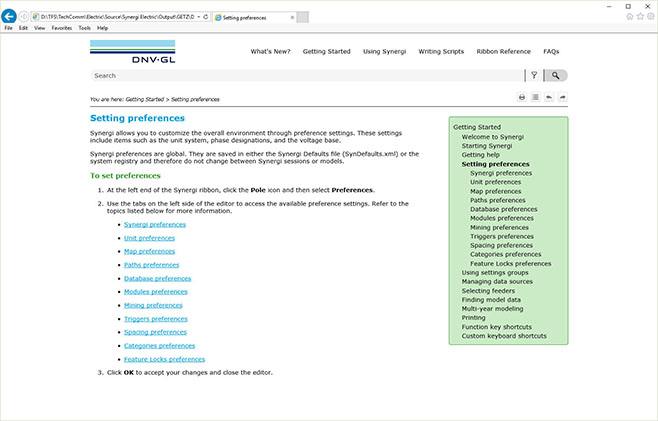658x421 pixels.
Task: Select Selecting feeders in side menu
Action: coord(488,291)
